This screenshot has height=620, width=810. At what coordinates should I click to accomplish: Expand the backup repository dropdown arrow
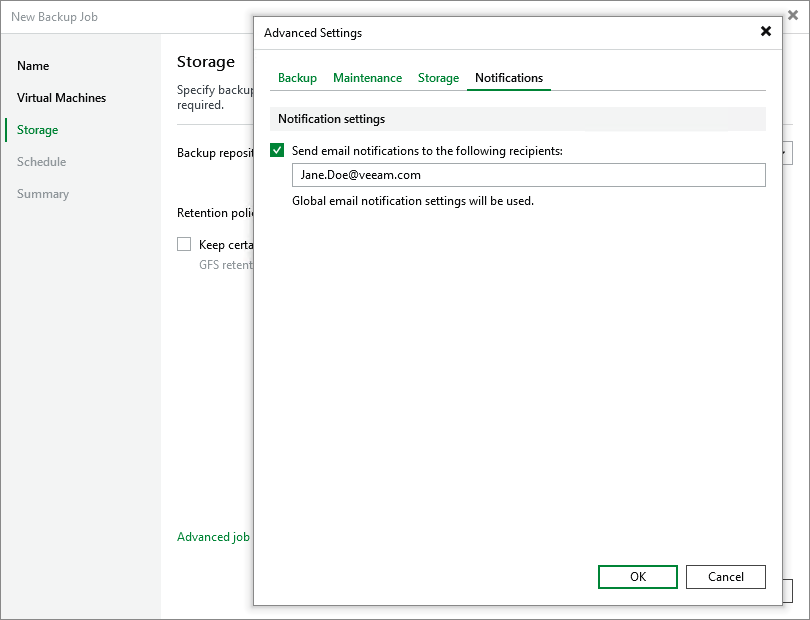pos(788,152)
